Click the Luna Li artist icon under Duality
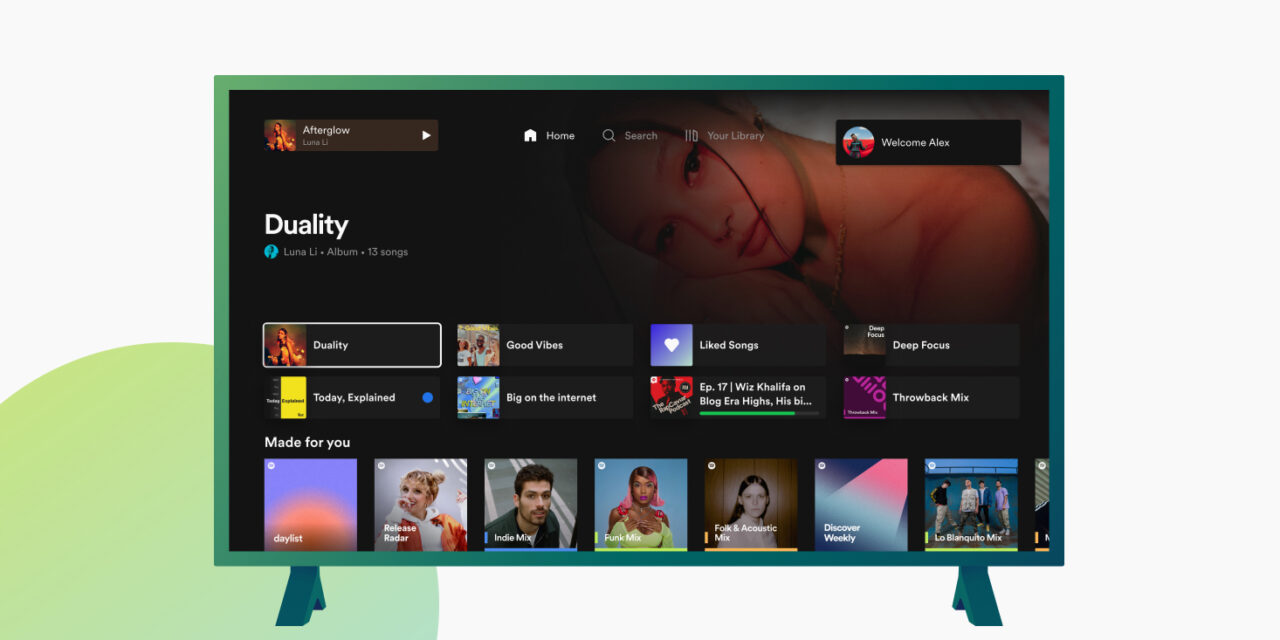This screenshot has width=1280, height=640. 271,252
